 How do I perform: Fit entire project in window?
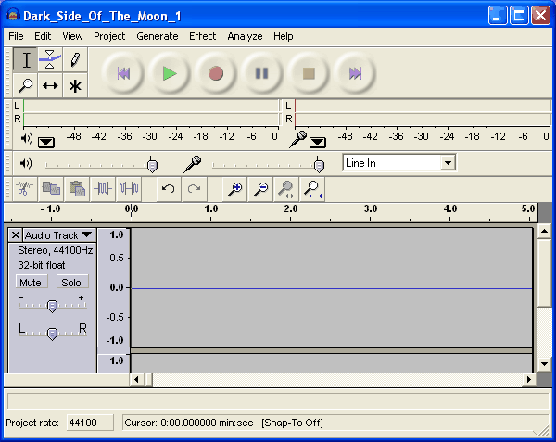[x=312, y=189]
